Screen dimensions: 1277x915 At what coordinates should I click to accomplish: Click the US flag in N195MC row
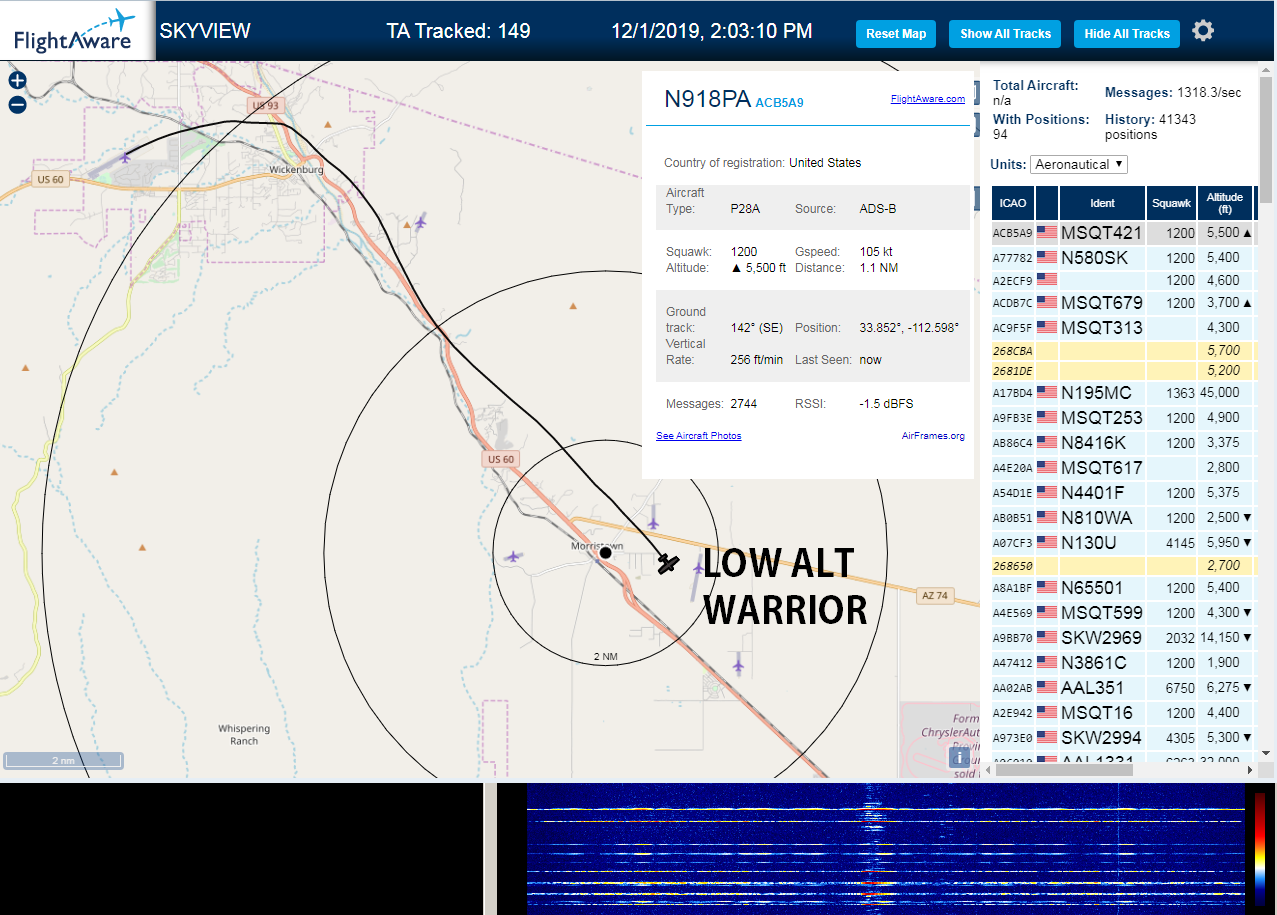coord(1047,393)
